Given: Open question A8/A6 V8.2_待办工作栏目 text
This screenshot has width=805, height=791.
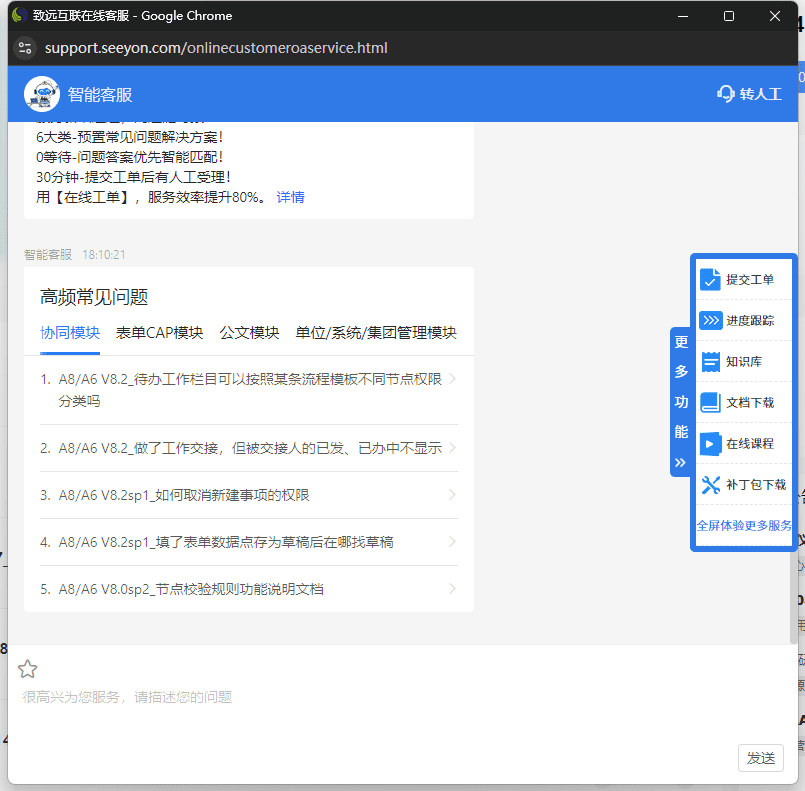Looking at the screenshot, I should point(250,390).
